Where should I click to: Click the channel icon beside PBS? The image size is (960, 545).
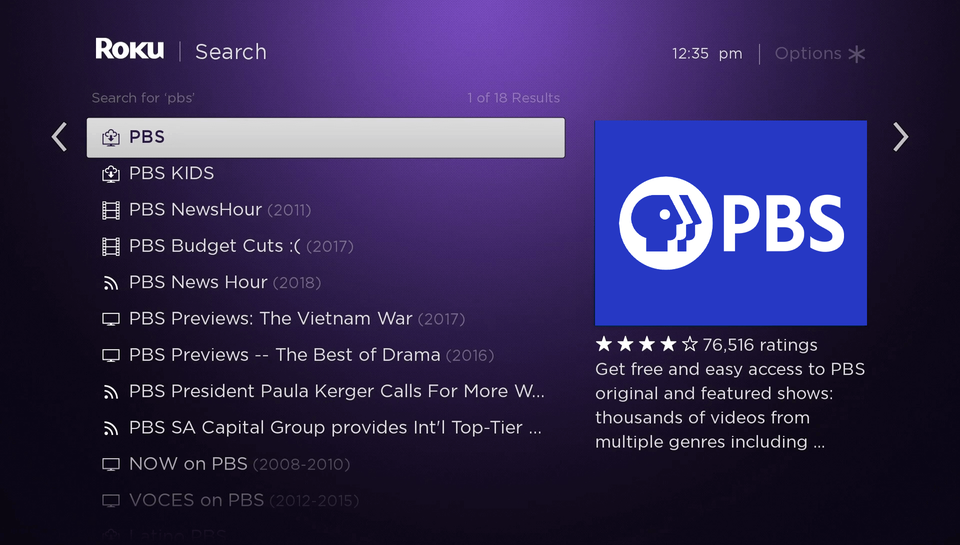tap(111, 138)
